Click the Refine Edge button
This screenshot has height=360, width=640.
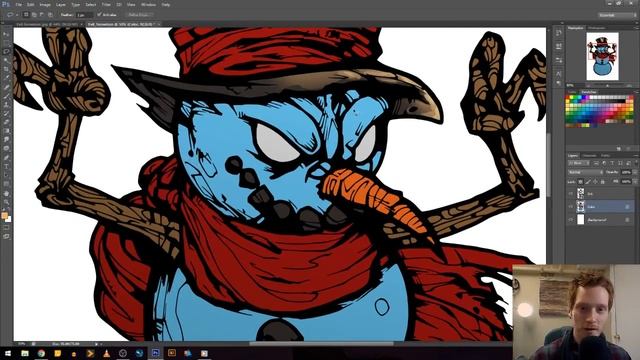pyautogui.click(x=139, y=15)
